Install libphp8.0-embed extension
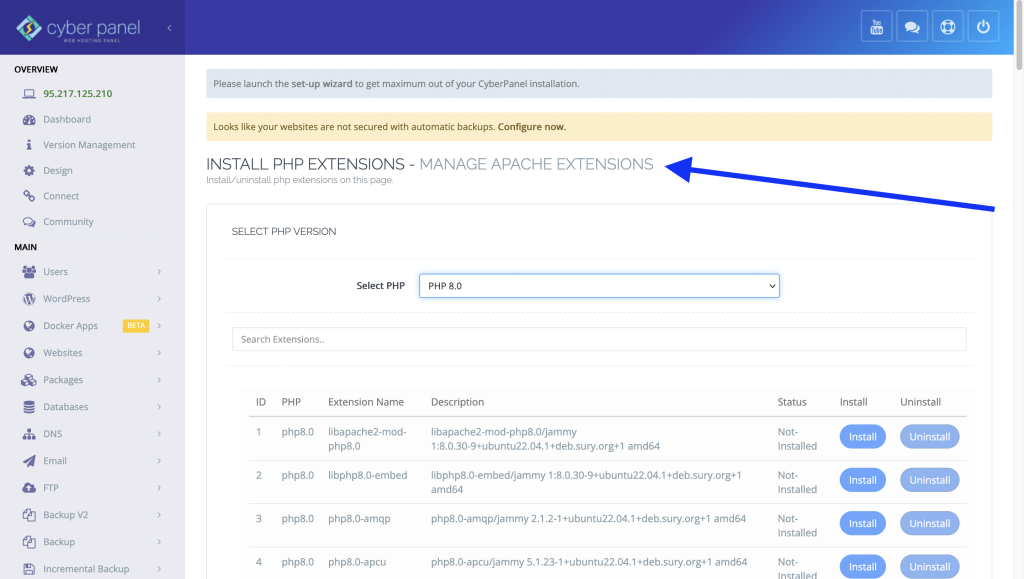 click(x=862, y=480)
